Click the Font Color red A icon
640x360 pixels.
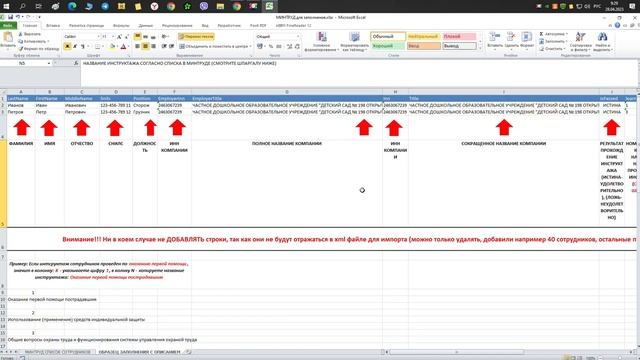123,47
